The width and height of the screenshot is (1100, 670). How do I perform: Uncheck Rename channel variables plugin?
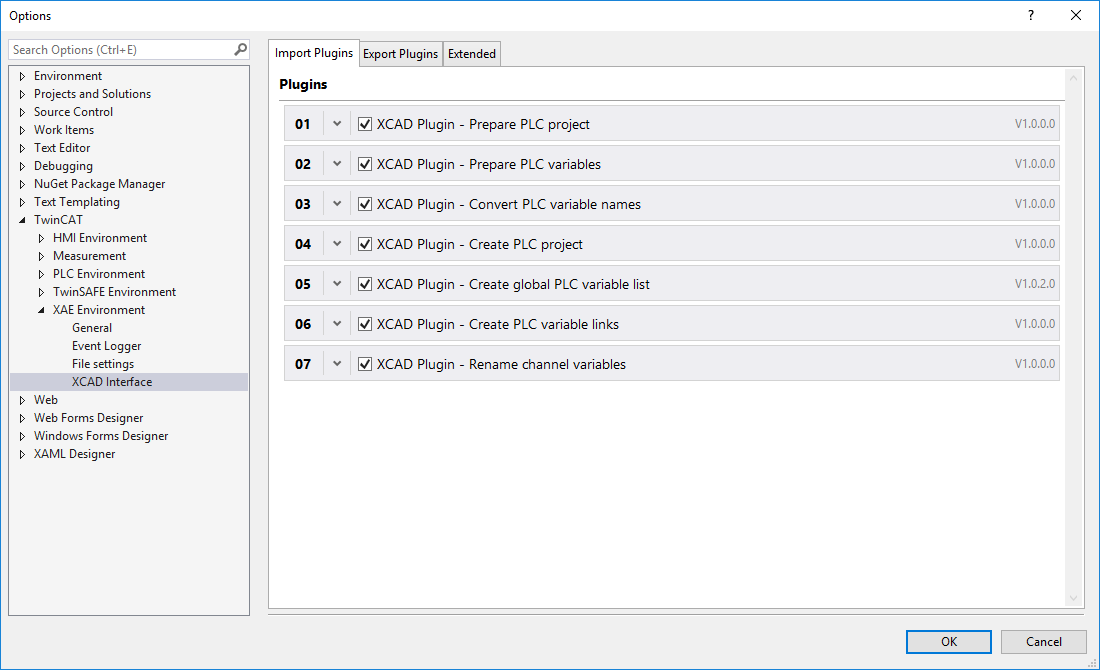click(365, 364)
